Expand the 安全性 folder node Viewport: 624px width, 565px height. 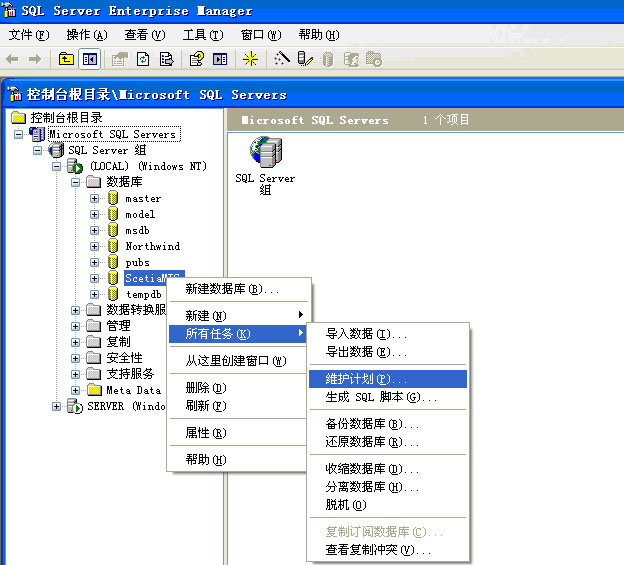(x=76, y=358)
